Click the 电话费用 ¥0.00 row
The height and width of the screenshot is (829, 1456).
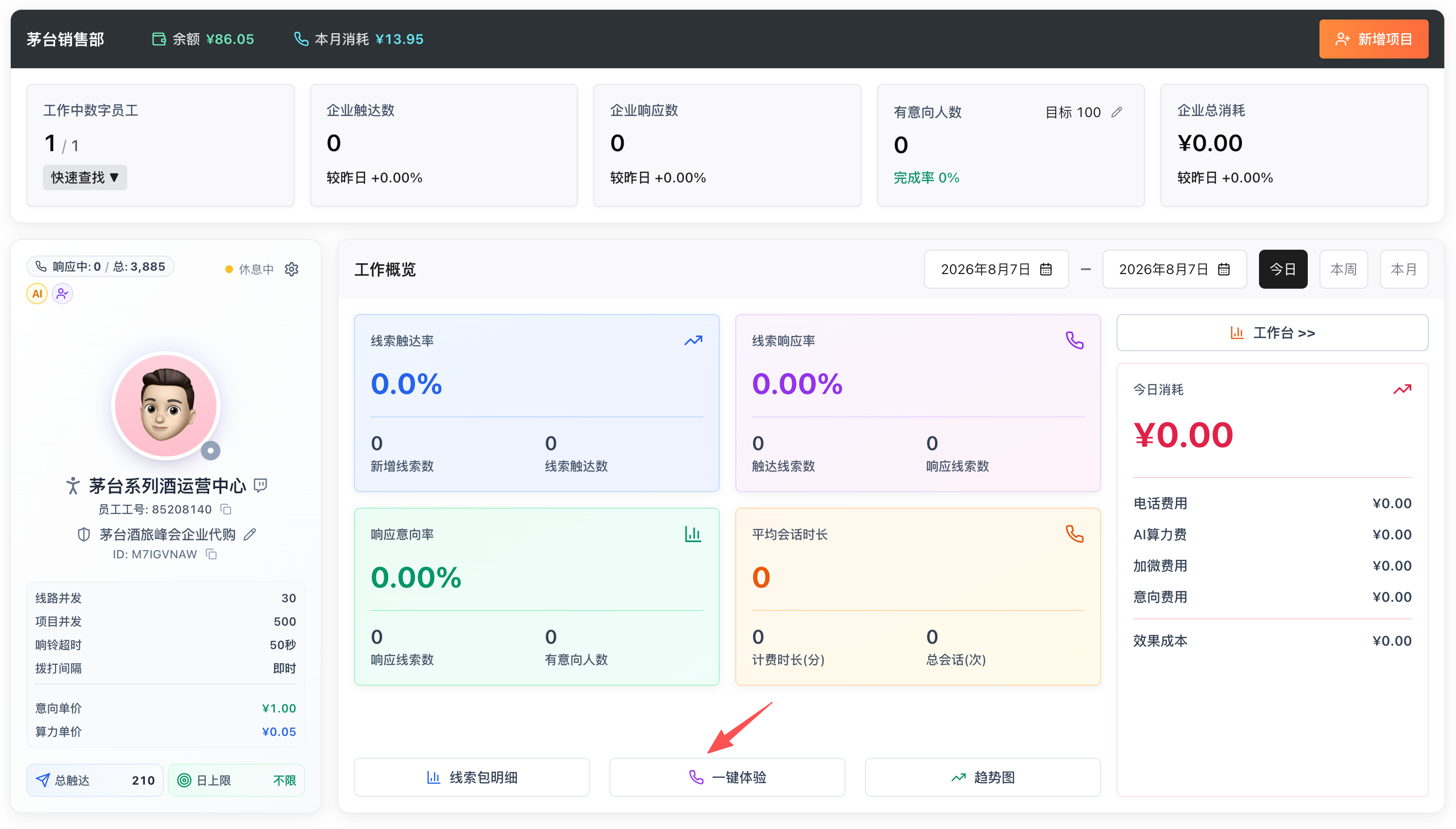pos(1272,503)
